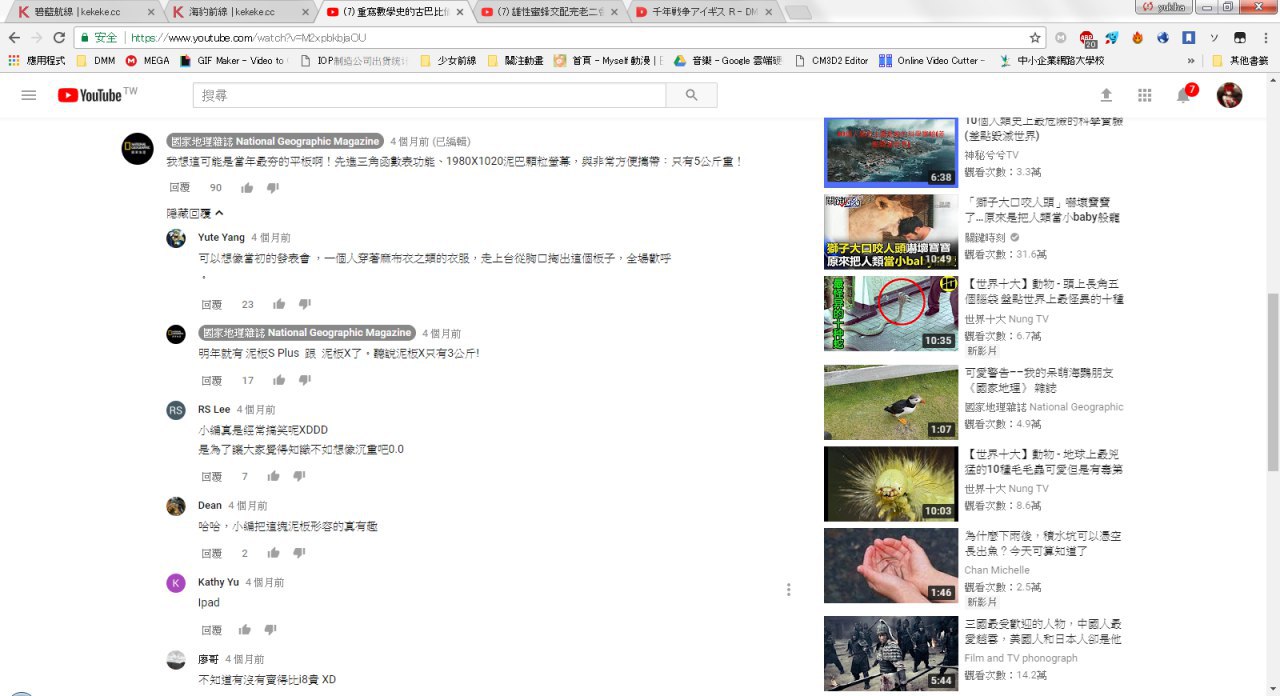The width and height of the screenshot is (1280, 696).
Task: Collapse replies with 隱藏回覆
Action: click(x=195, y=213)
